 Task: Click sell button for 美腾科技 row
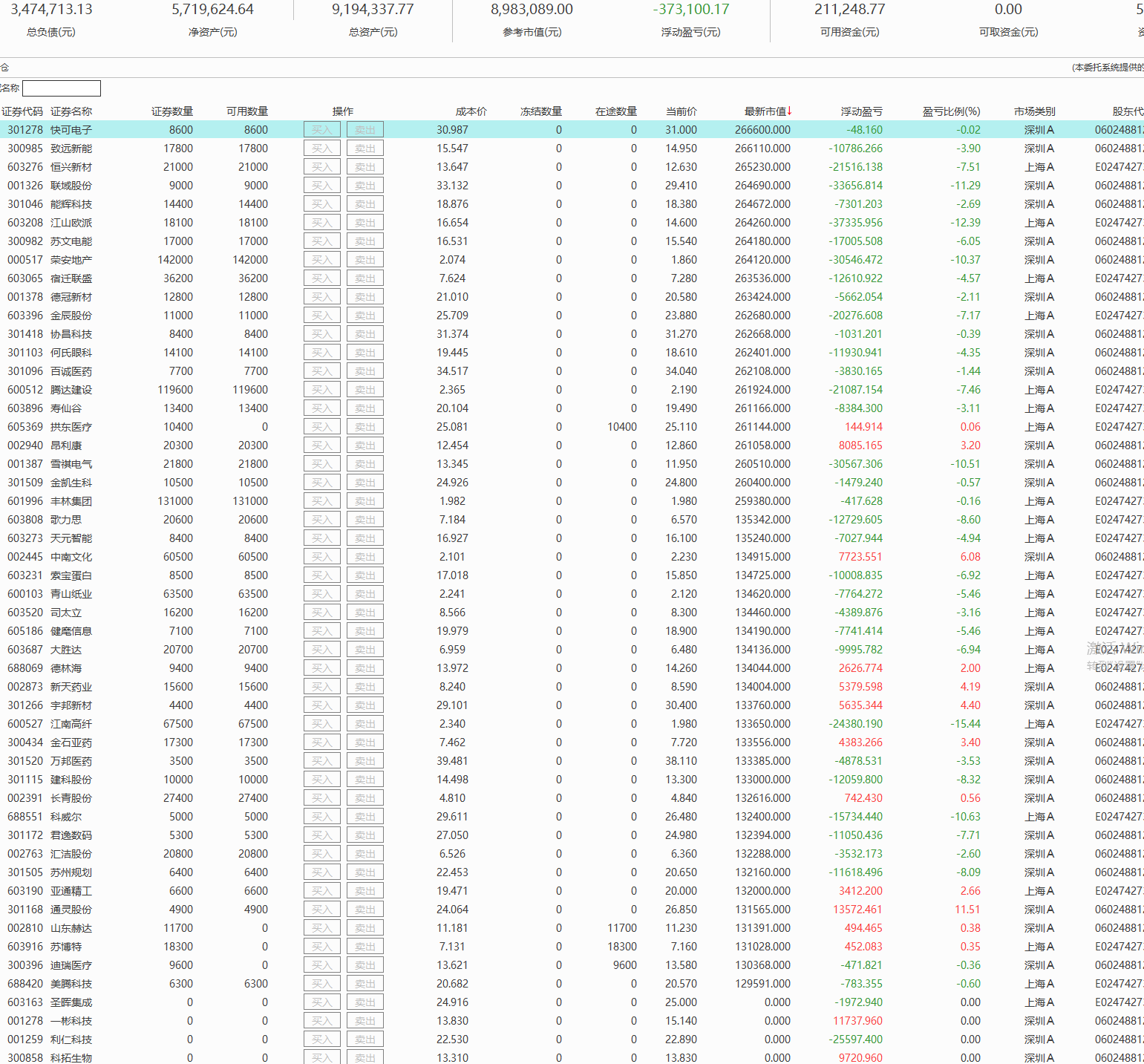tap(365, 984)
